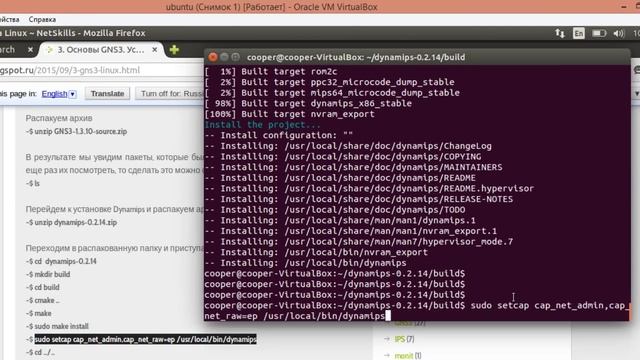Click the 'mkdir build' line on page

[48, 274]
